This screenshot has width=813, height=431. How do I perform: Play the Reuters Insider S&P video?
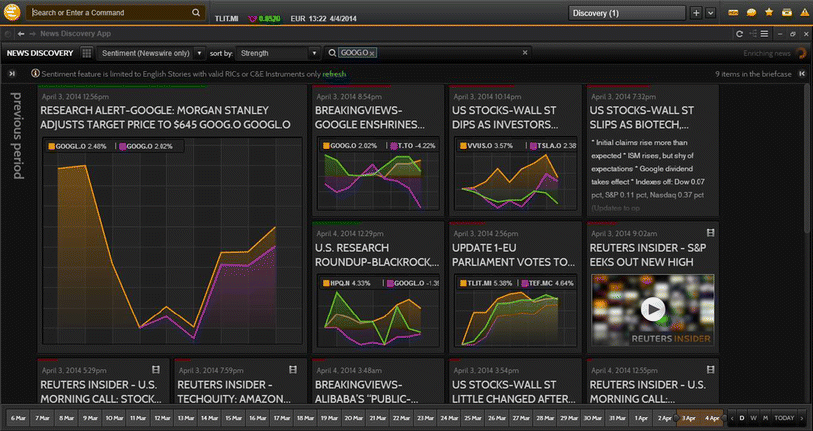point(653,310)
